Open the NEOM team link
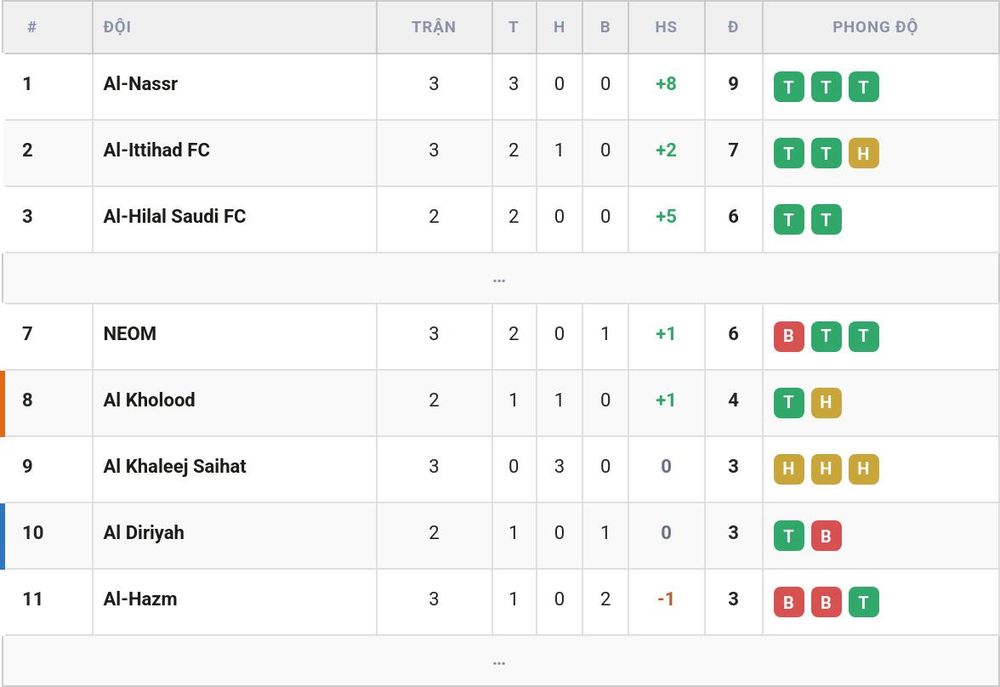Viewport: 1000px width, 687px height. coord(129,334)
